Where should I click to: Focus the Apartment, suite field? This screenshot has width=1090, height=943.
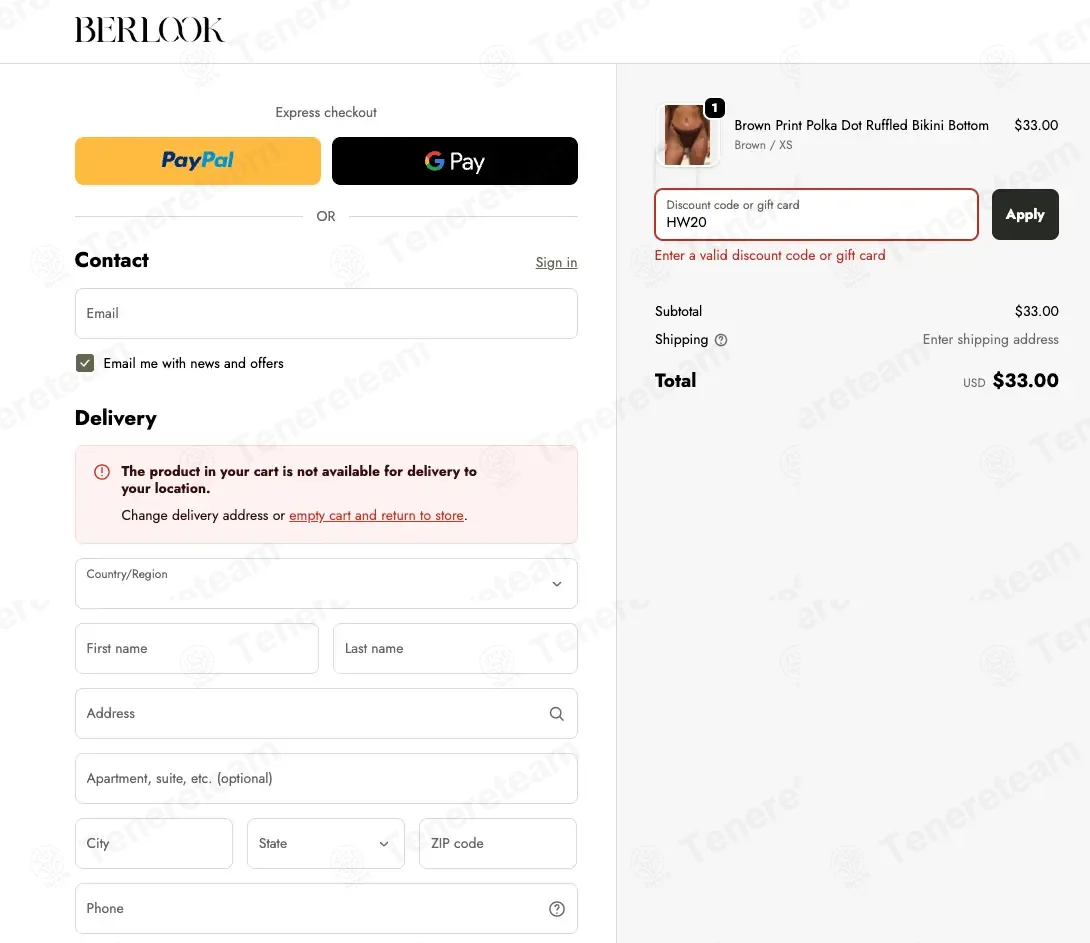coord(326,778)
